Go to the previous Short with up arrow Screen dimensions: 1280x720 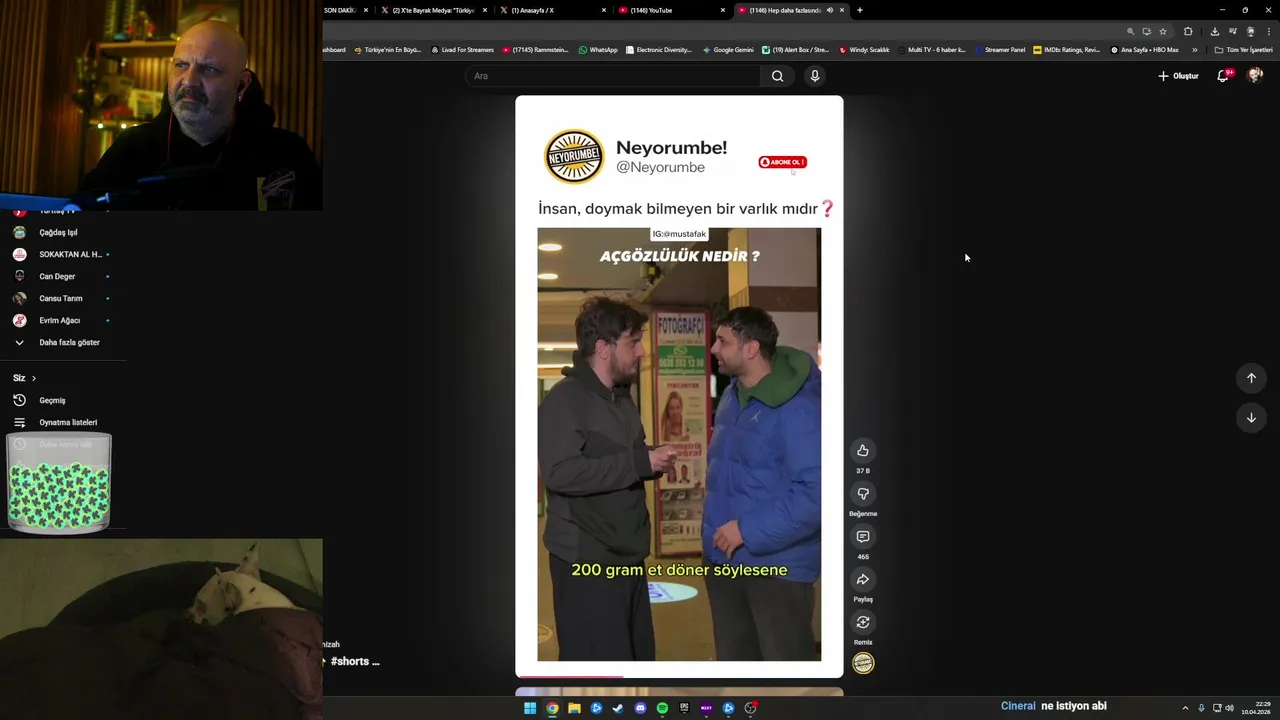click(1251, 378)
